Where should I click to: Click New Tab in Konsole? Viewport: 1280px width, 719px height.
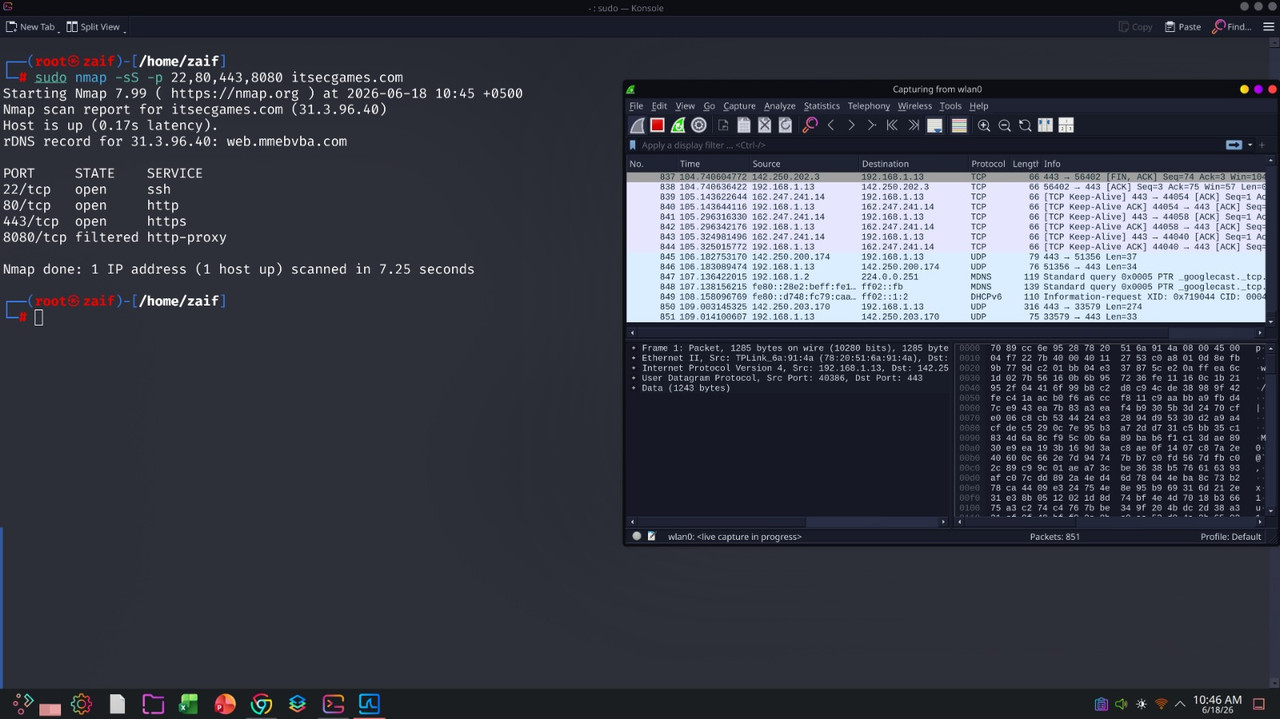(x=32, y=27)
